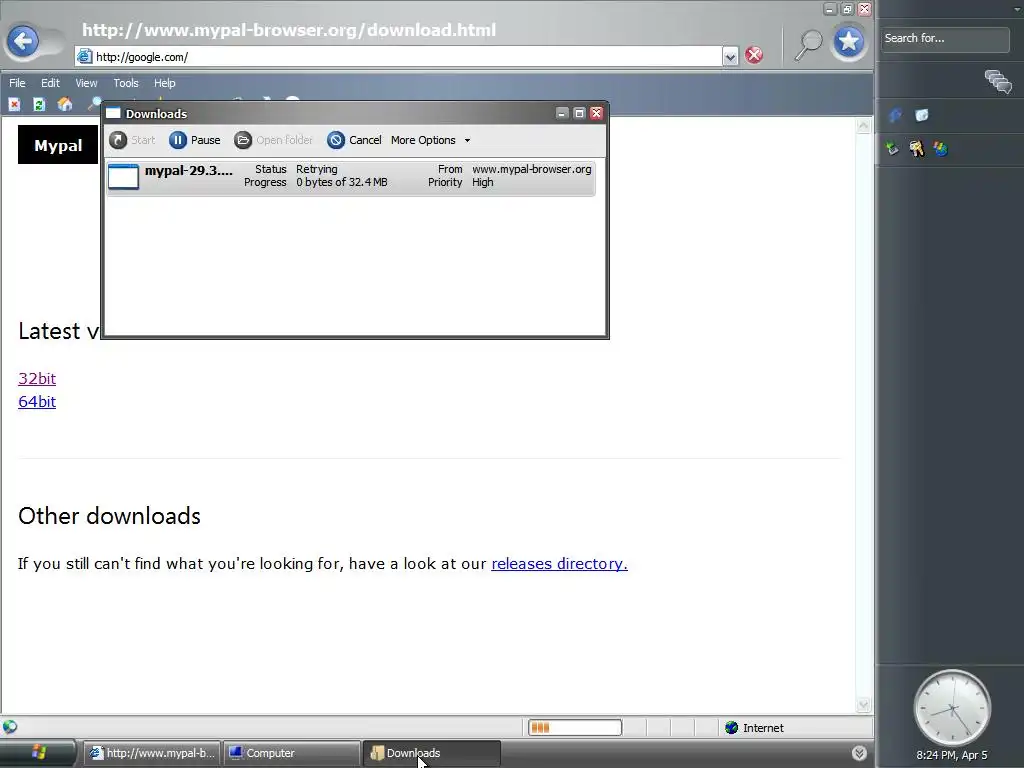Viewport: 1024px width, 768px height.
Task: Cancel the mypal download
Action: [355, 140]
